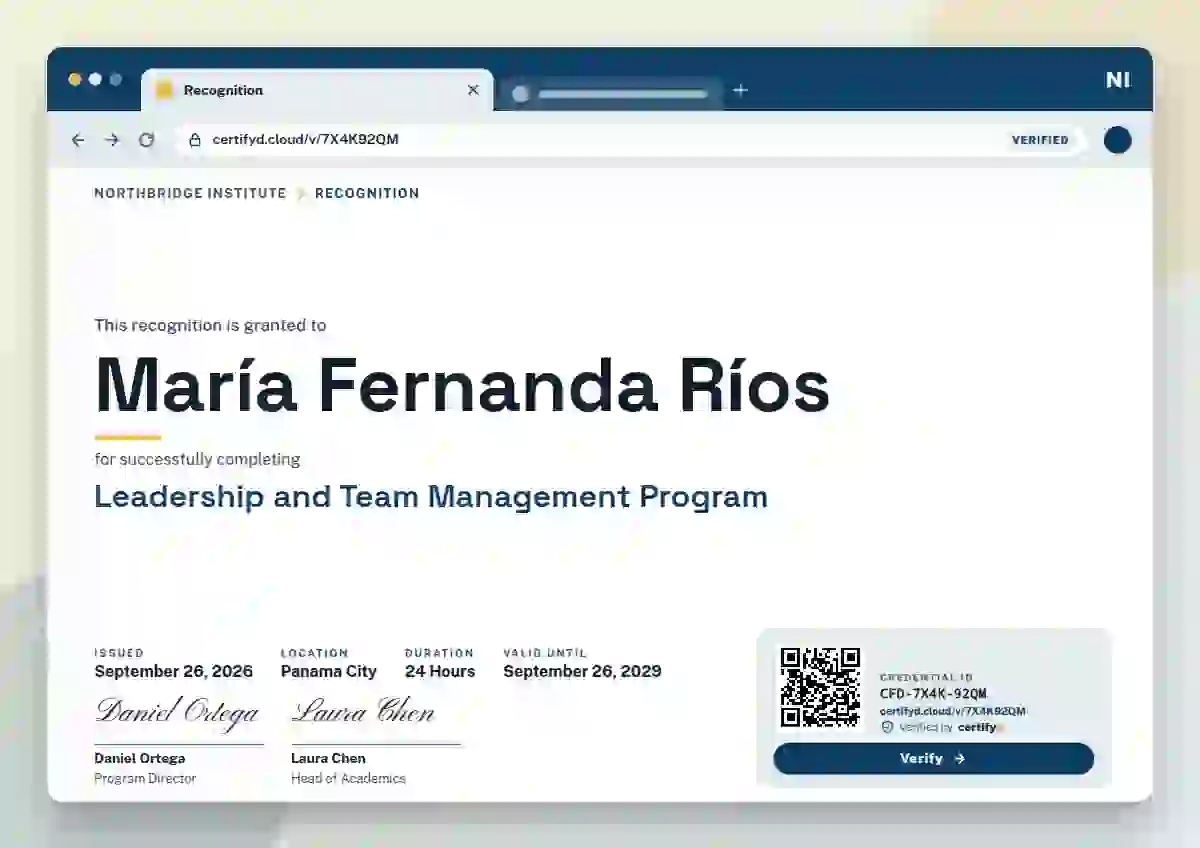This screenshot has height=848, width=1200.
Task: Click credential ID CFD-7X4K-92QM
Action: [933, 693]
